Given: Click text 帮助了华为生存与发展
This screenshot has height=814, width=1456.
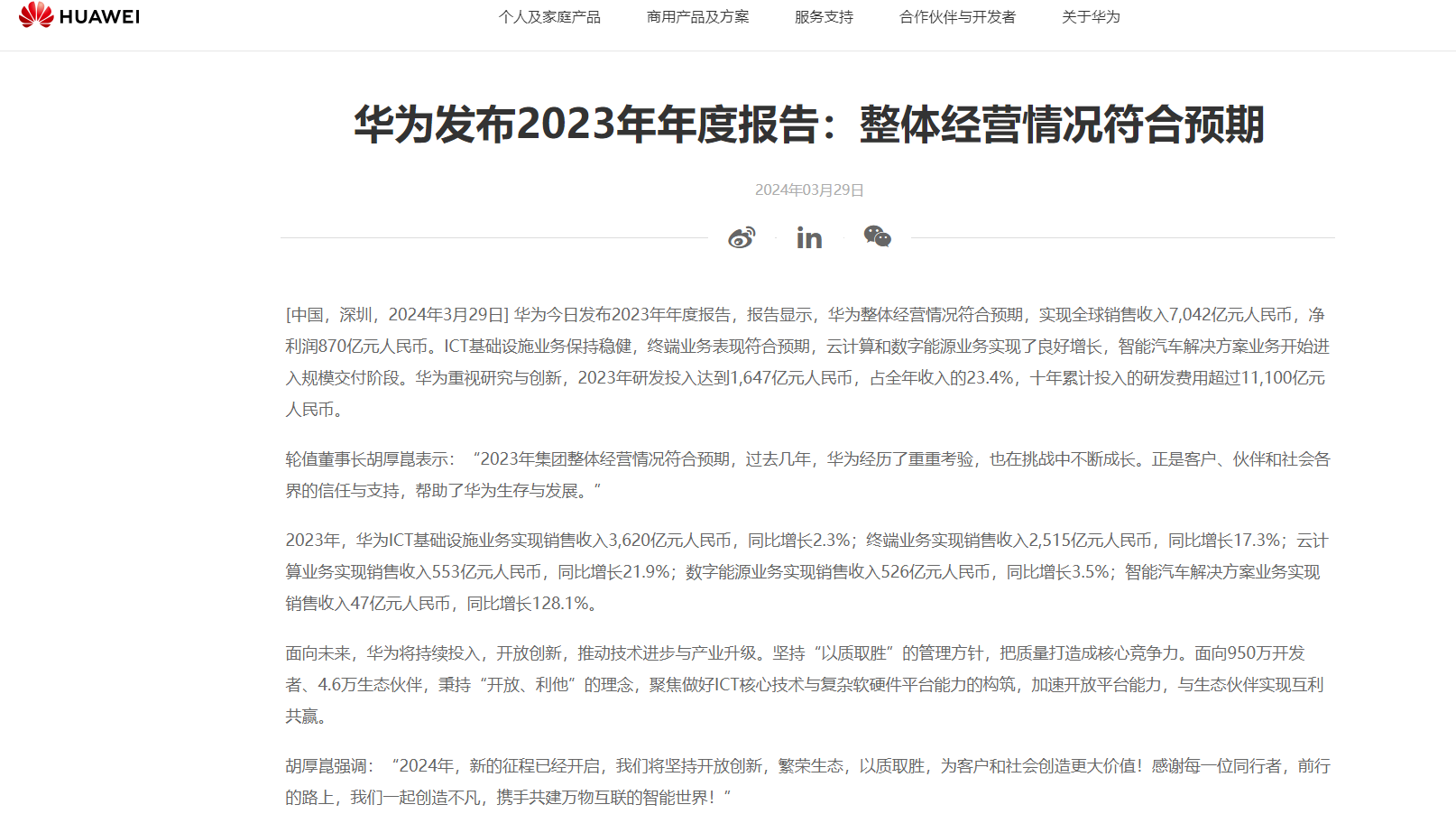Looking at the screenshot, I should coord(496,491).
